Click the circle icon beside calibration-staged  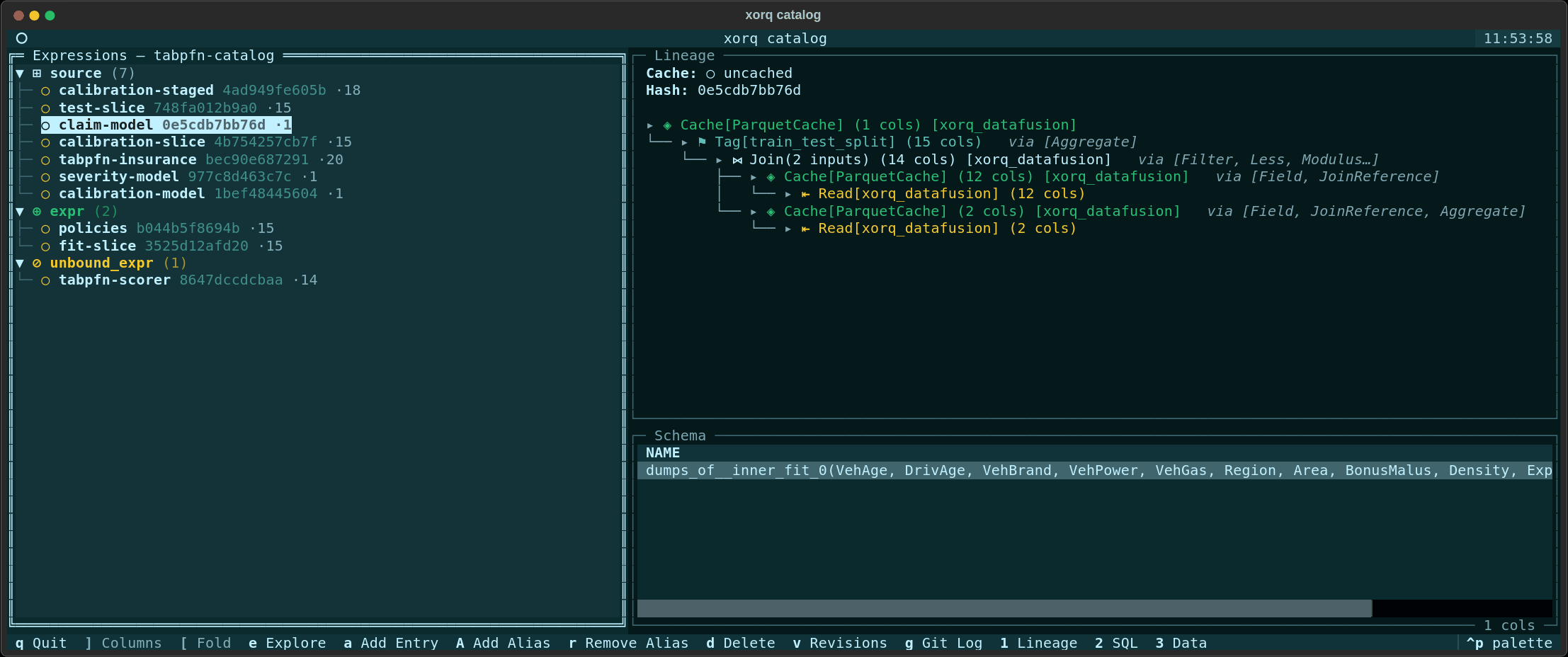[45, 91]
